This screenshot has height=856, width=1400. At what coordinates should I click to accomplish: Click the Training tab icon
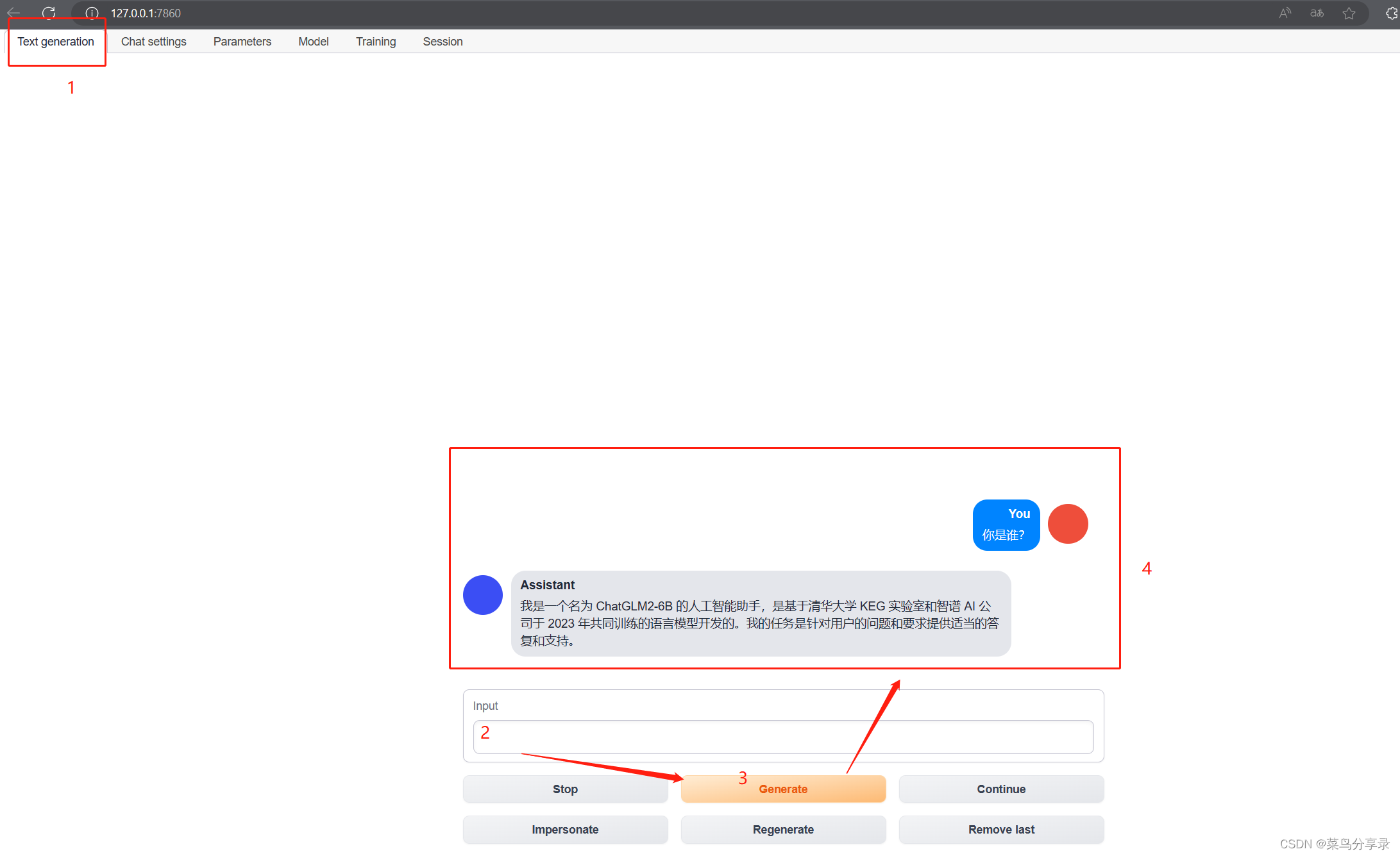[x=375, y=41]
